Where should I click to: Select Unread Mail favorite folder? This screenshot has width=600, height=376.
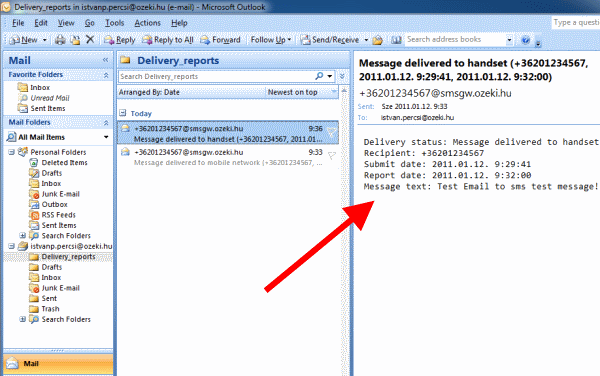(x=50, y=98)
